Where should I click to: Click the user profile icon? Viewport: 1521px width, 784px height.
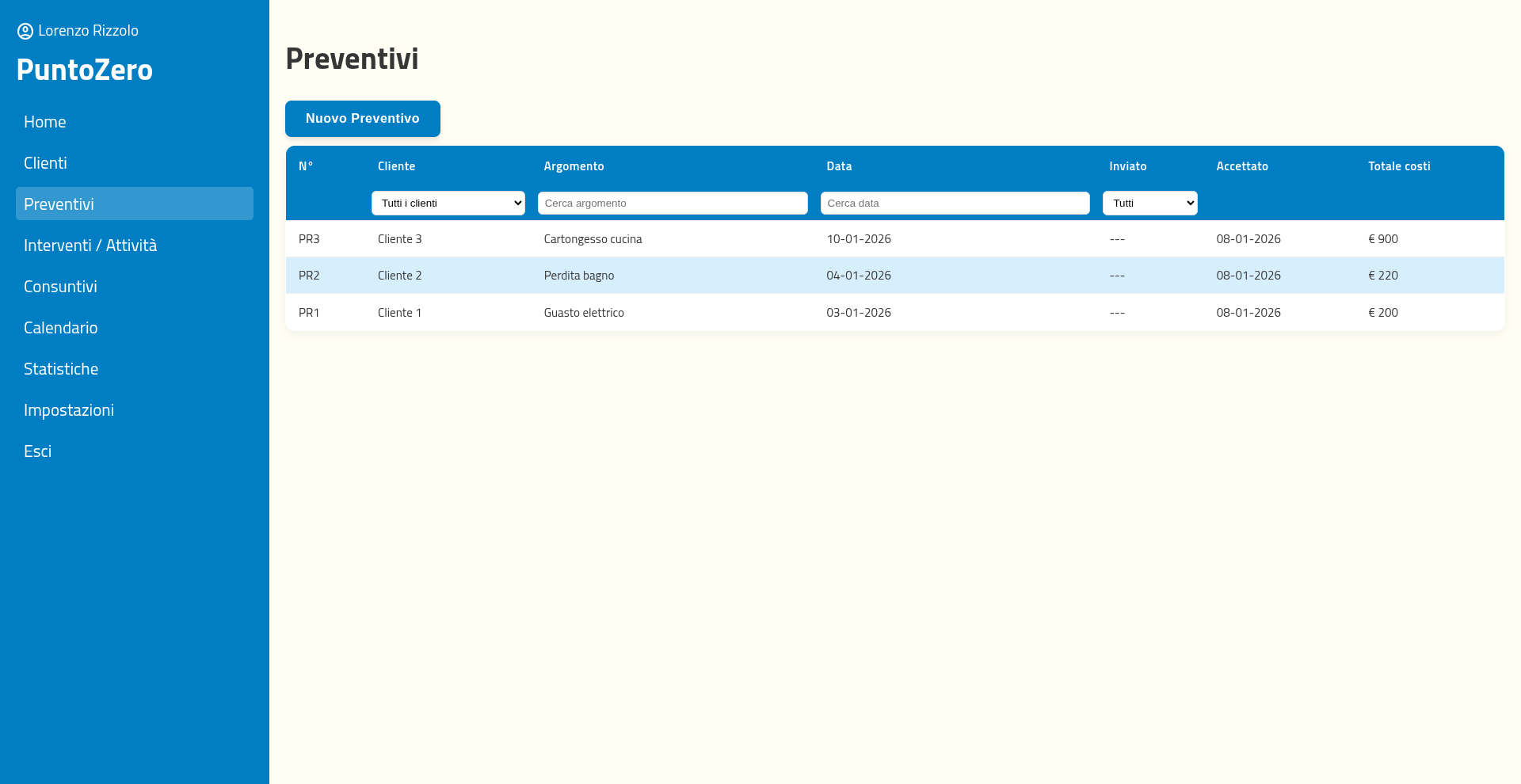coord(25,31)
